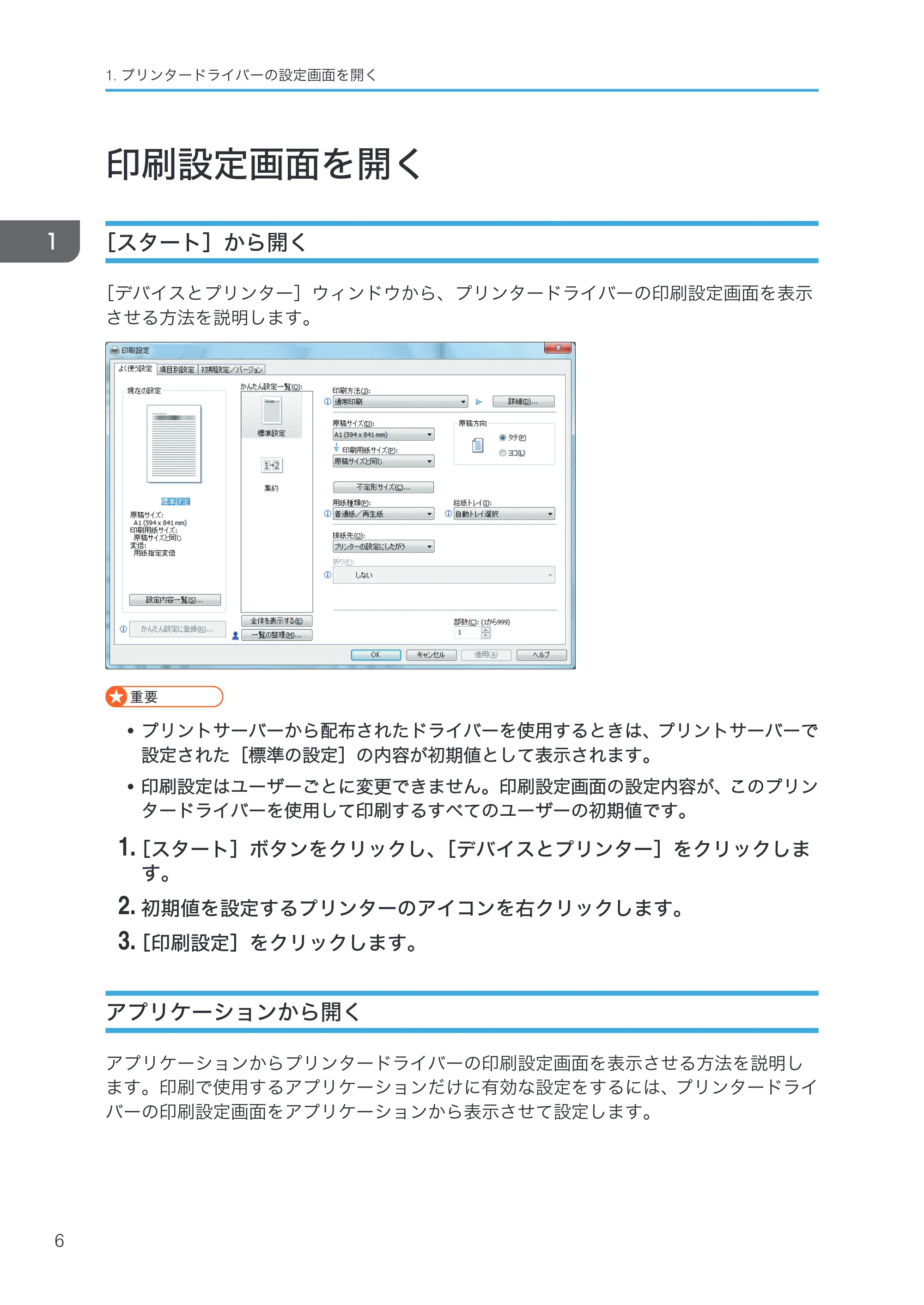Click the ヘルプ button
This screenshot has height=1305, width=924.
pos(541,655)
